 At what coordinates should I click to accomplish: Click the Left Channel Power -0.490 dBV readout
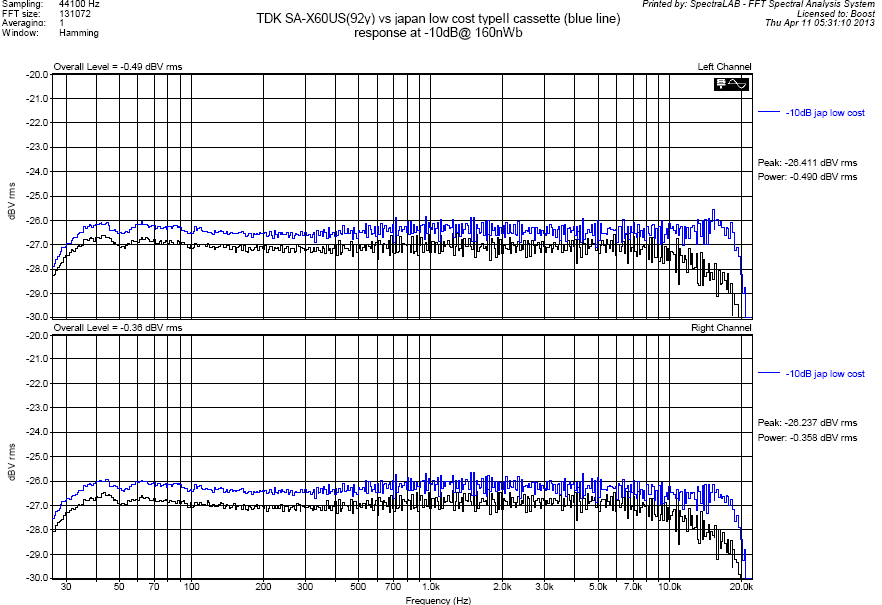(x=807, y=177)
